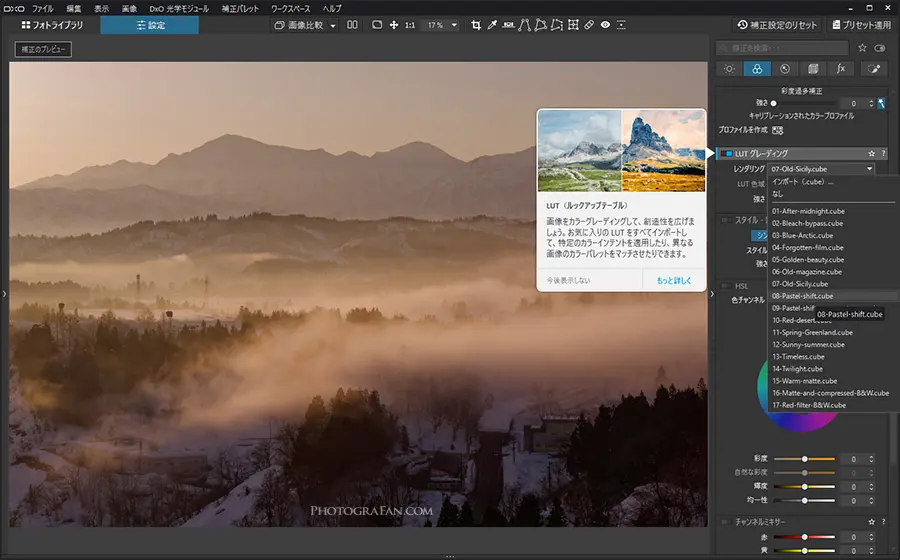The image size is (900, 560).
Task: Toggle active corrections only switch
Action: [880, 48]
